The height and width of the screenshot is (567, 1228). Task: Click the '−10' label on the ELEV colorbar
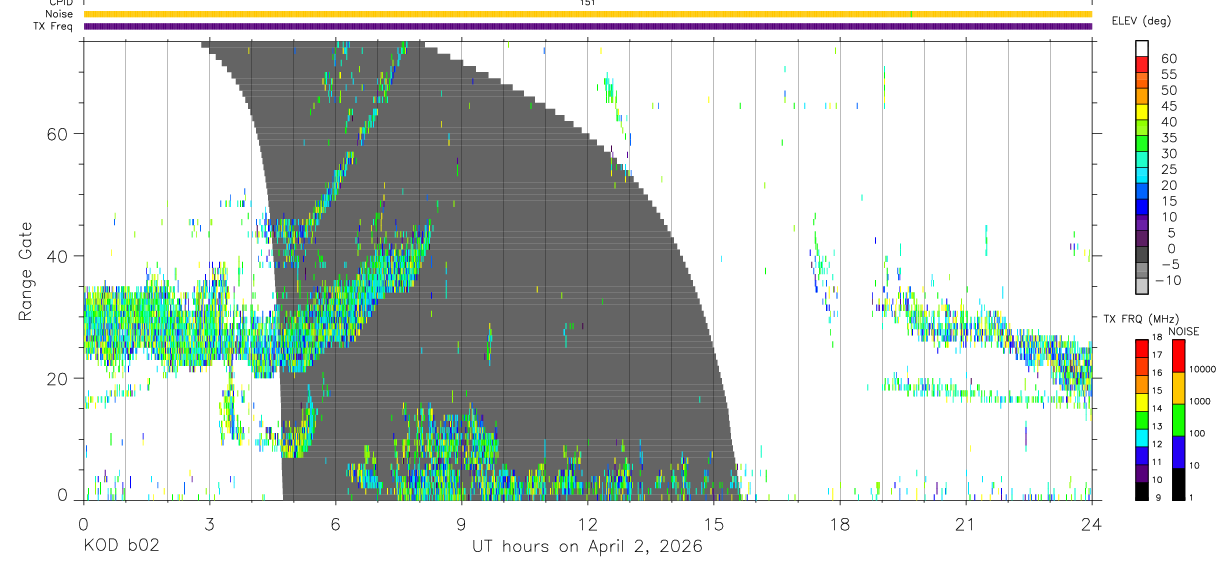click(x=1168, y=281)
